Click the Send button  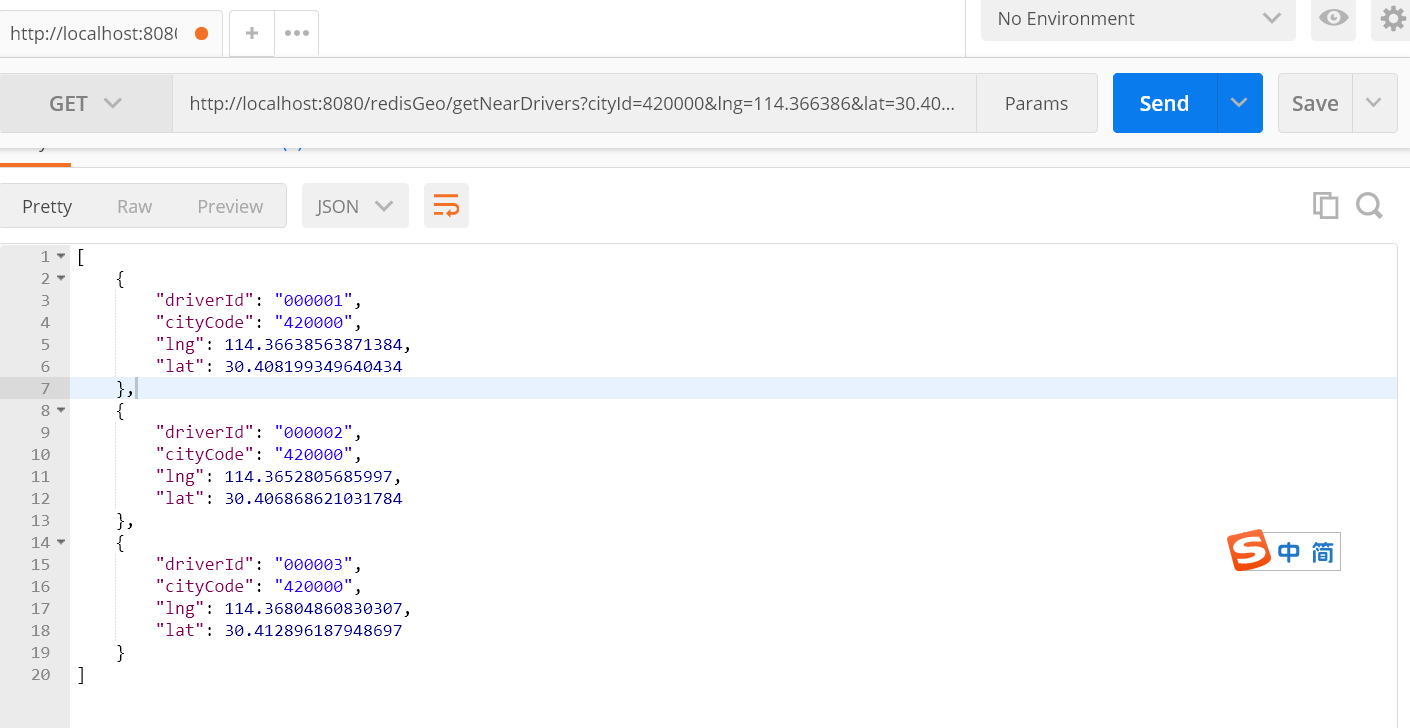point(1164,103)
